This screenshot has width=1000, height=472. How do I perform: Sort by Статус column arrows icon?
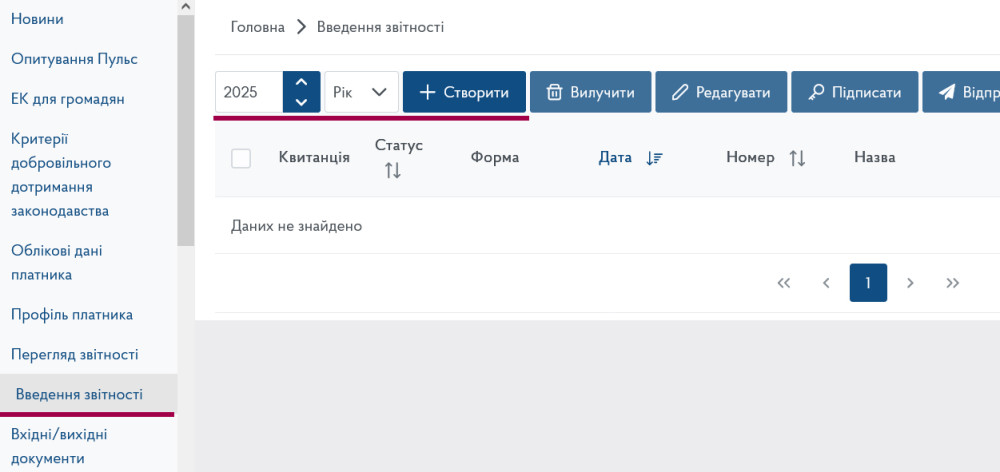(x=393, y=171)
